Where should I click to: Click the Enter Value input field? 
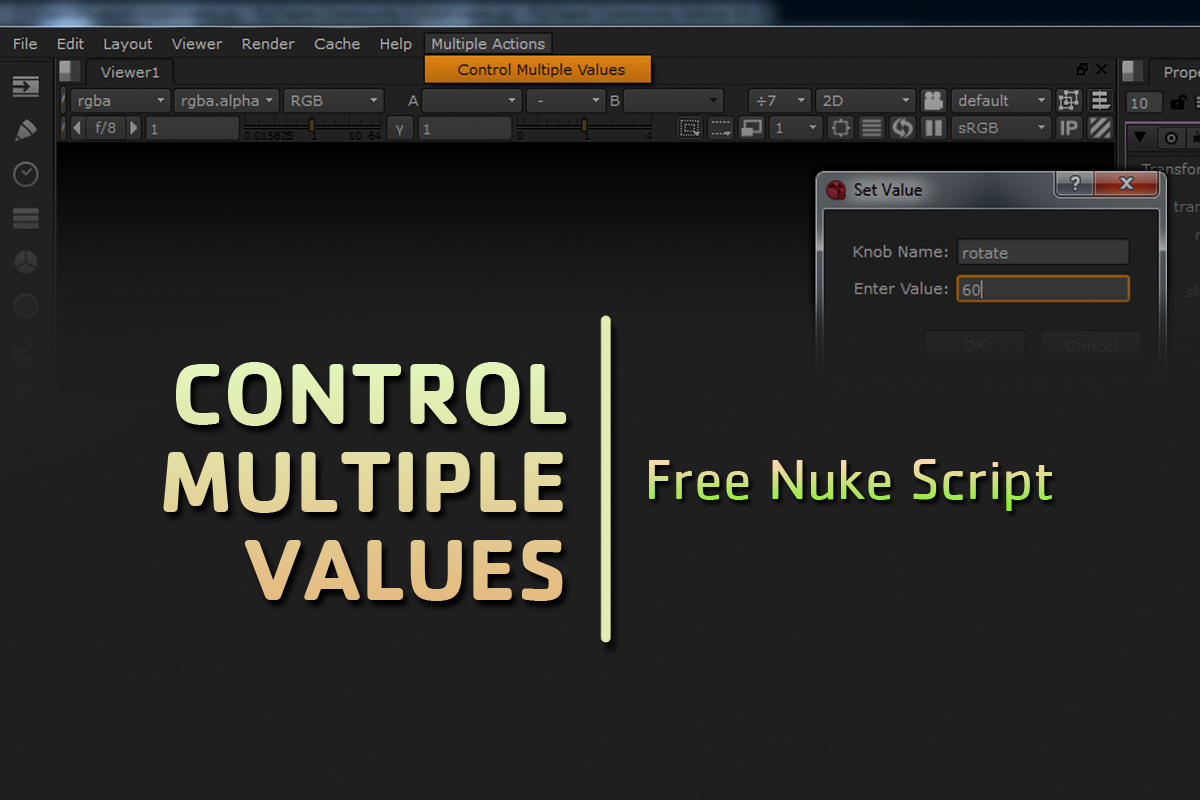pos(1043,289)
